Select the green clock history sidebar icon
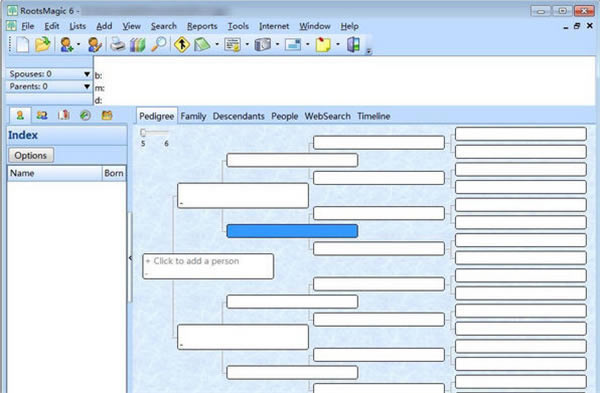The width and height of the screenshot is (600, 393). coord(85,115)
